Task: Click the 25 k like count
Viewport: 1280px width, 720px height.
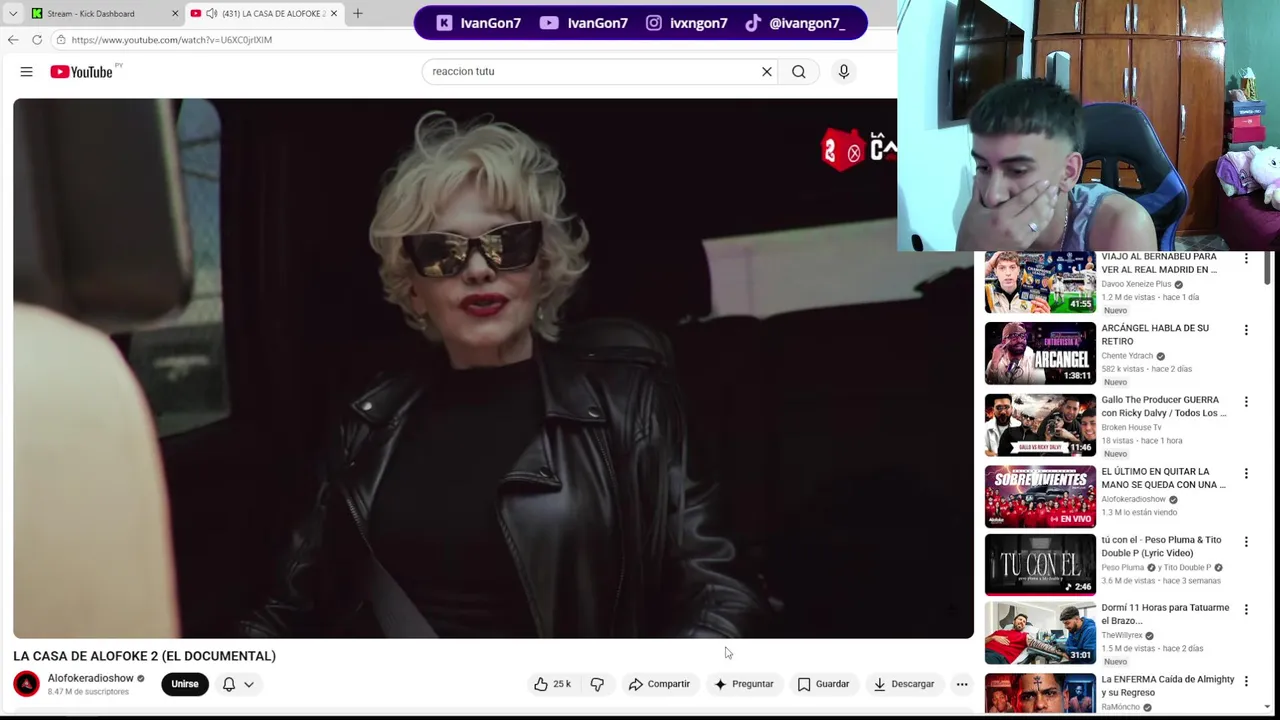Action: pyautogui.click(x=562, y=684)
